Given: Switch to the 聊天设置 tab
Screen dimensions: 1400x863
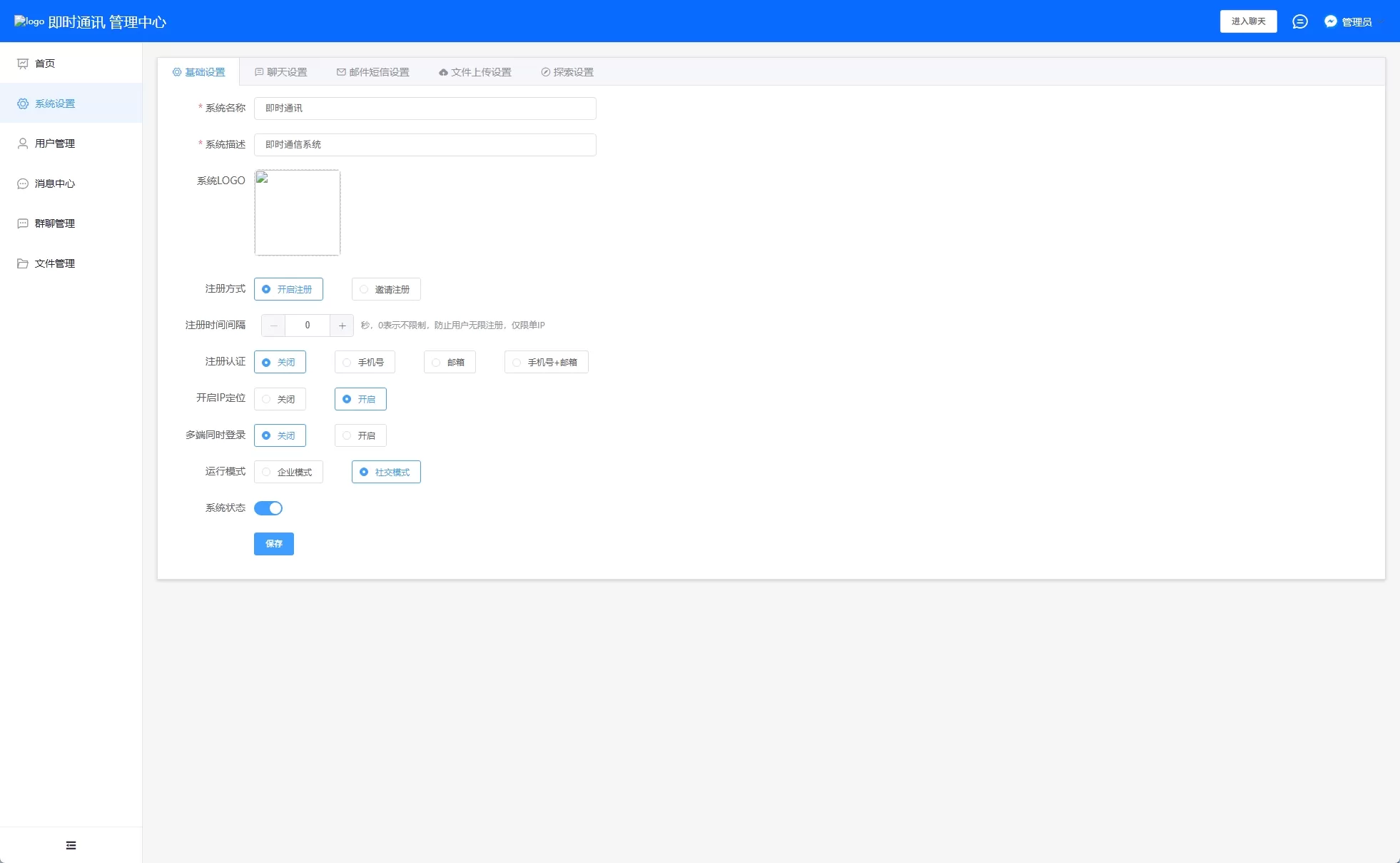Looking at the screenshot, I should tap(281, 72).
